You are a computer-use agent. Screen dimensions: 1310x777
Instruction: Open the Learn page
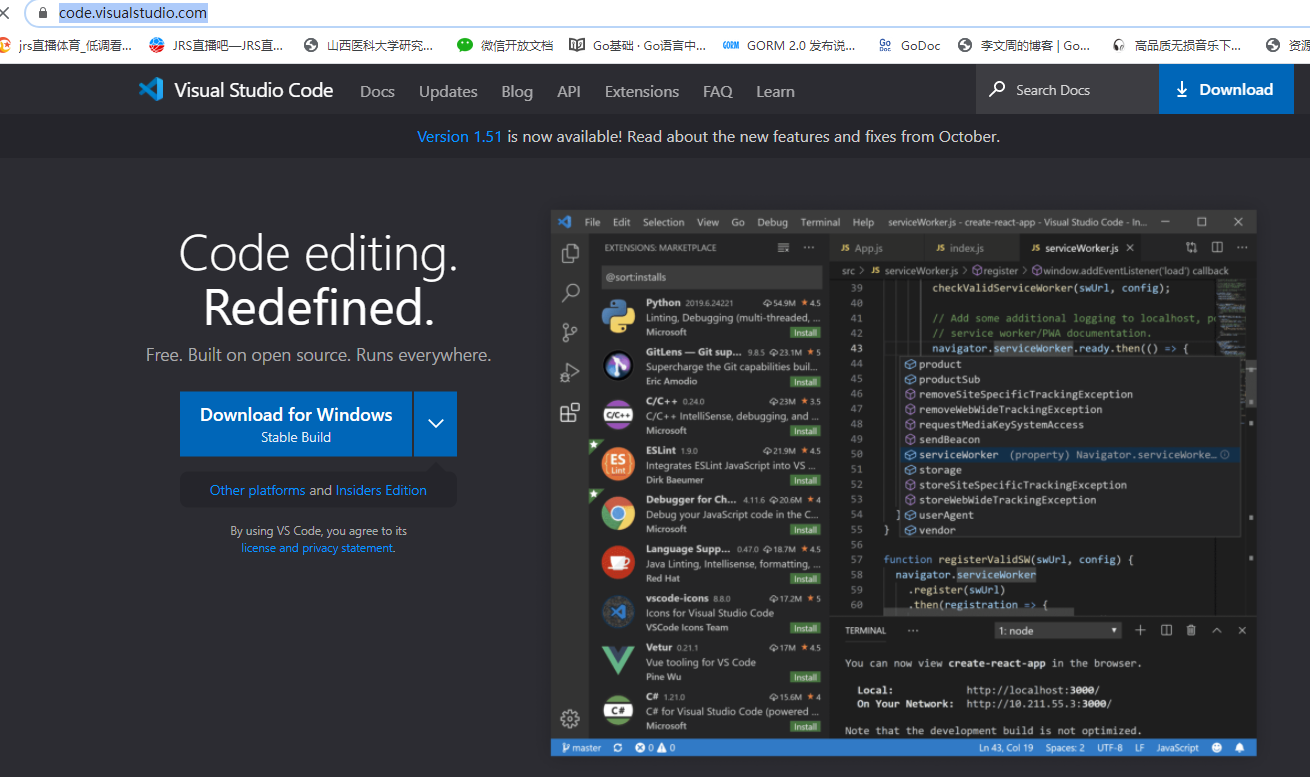coord(775,91)
